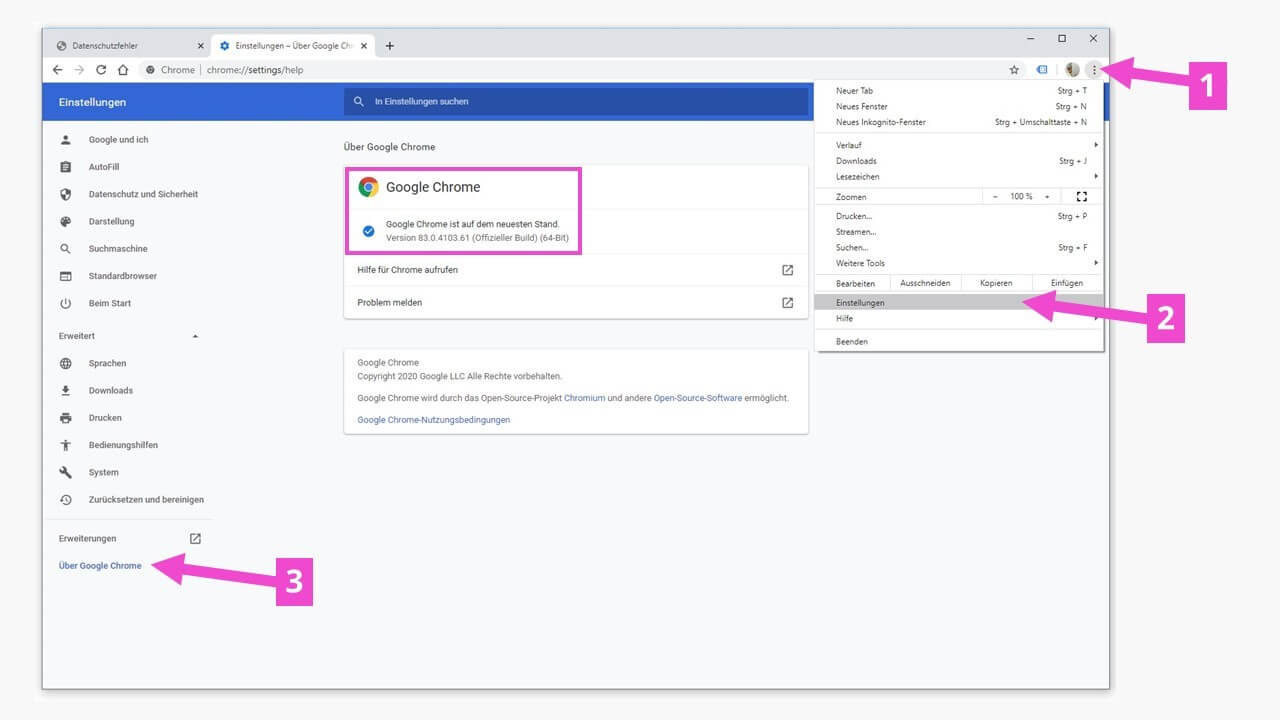Click the Suchmaschine magnifier icon
Image resolution: width=1280 pixels, height=720 pixels.
coord(66,249)
